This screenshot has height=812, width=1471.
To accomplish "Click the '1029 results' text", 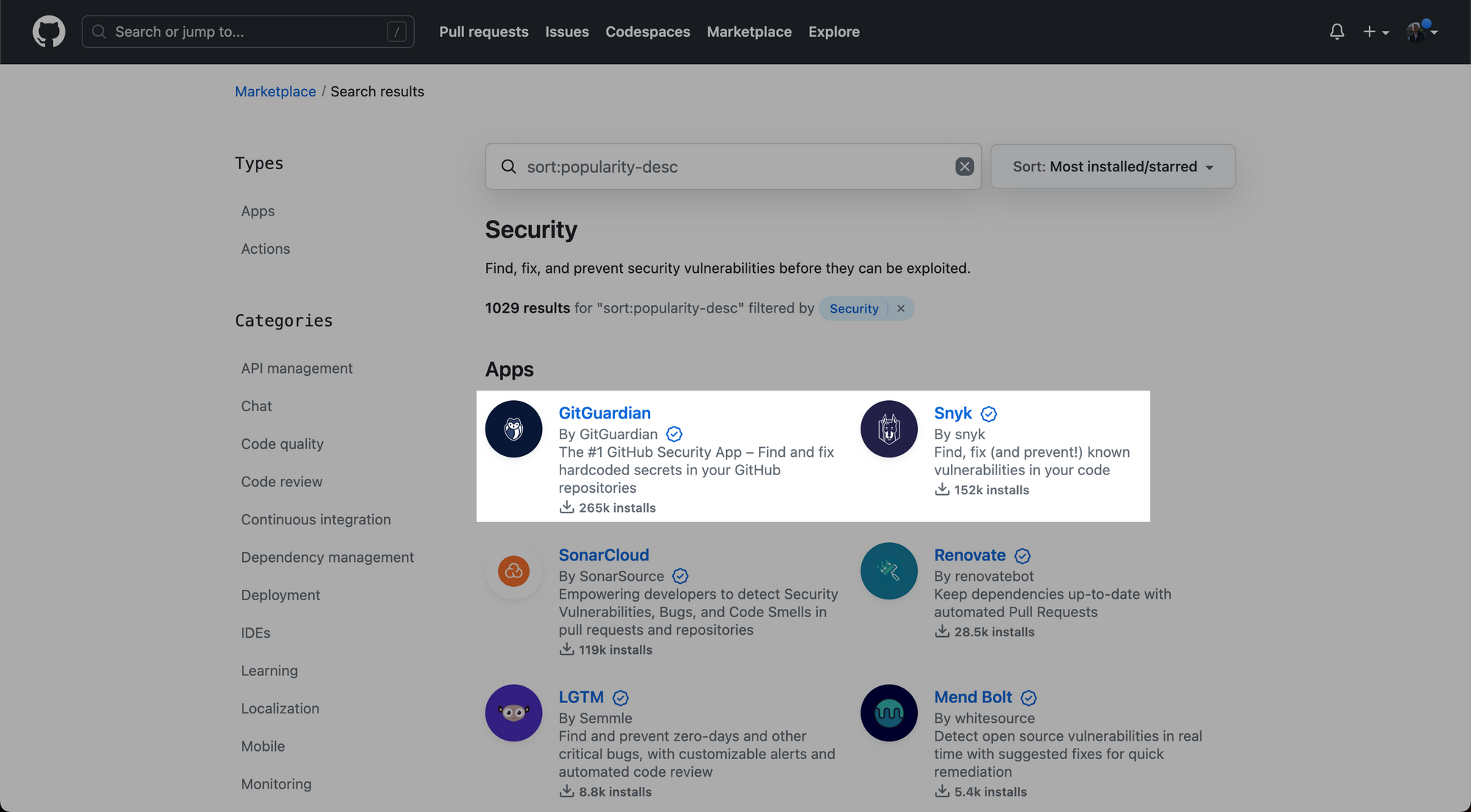I will tap(527, 307).
